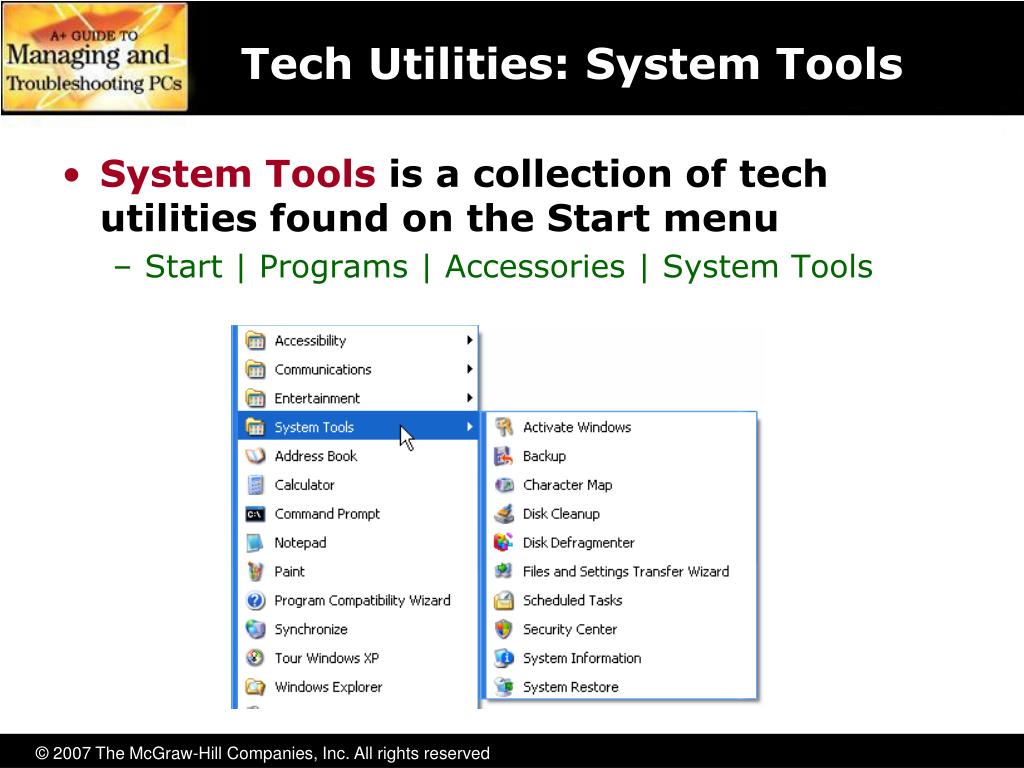Select Character Map menu item
The image size is (1024, 768).
[x=567, y=485]
